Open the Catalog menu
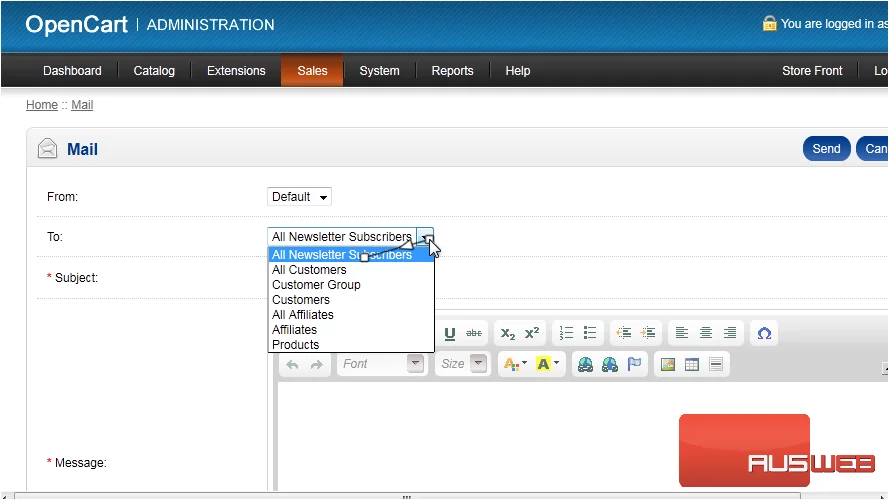This screenshot has height=500, width=889. tap(154, 71)
